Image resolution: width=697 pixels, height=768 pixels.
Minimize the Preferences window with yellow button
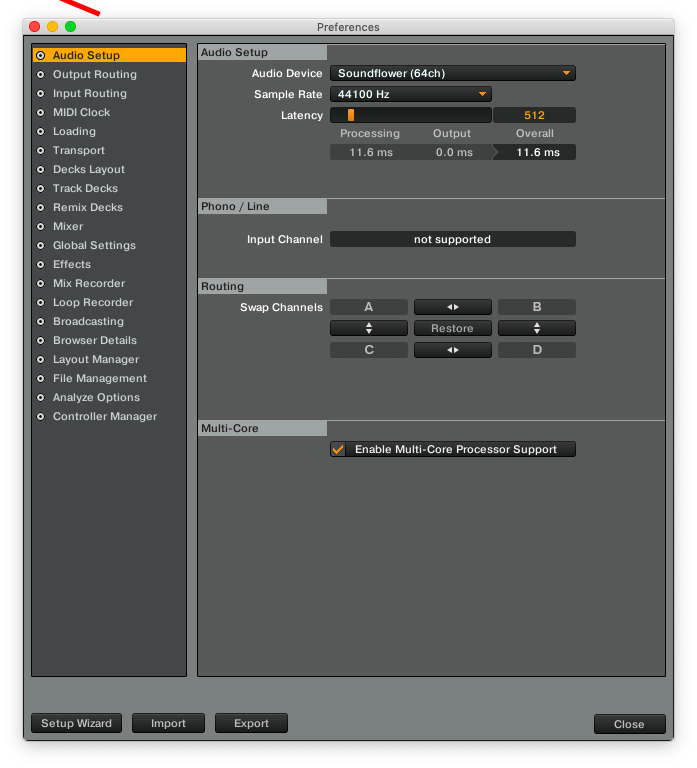click(52, 26)
